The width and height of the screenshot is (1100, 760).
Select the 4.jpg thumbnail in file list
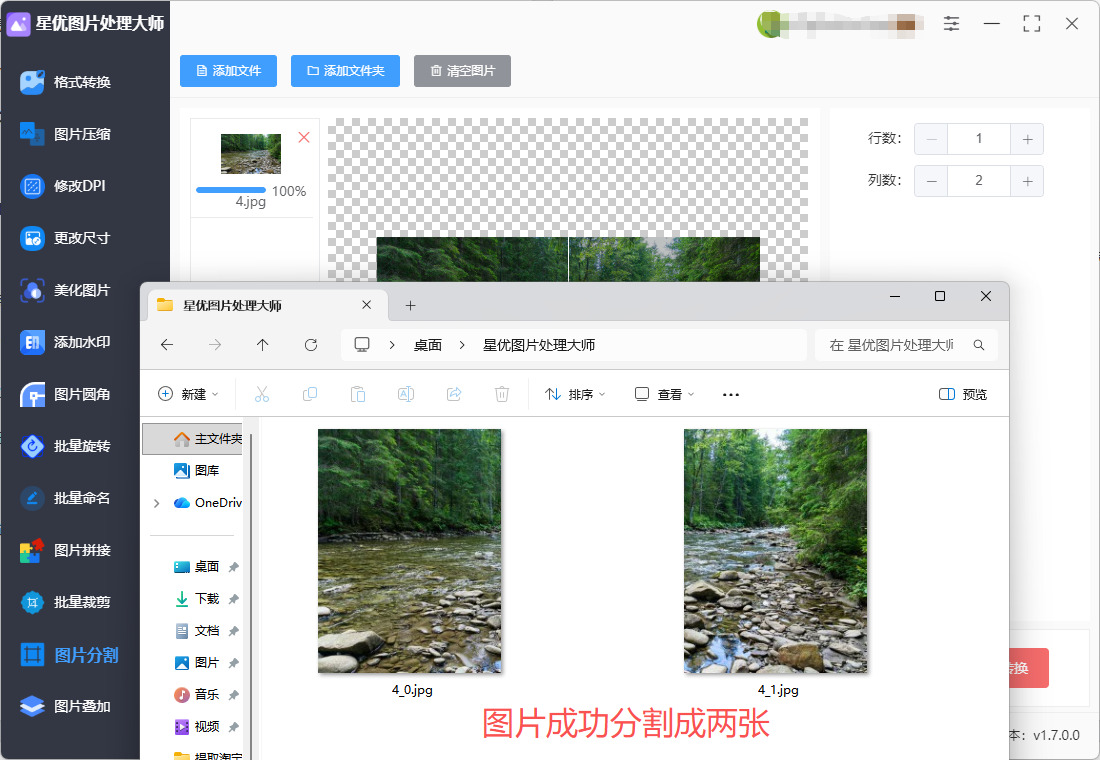[x=250, y=154]
